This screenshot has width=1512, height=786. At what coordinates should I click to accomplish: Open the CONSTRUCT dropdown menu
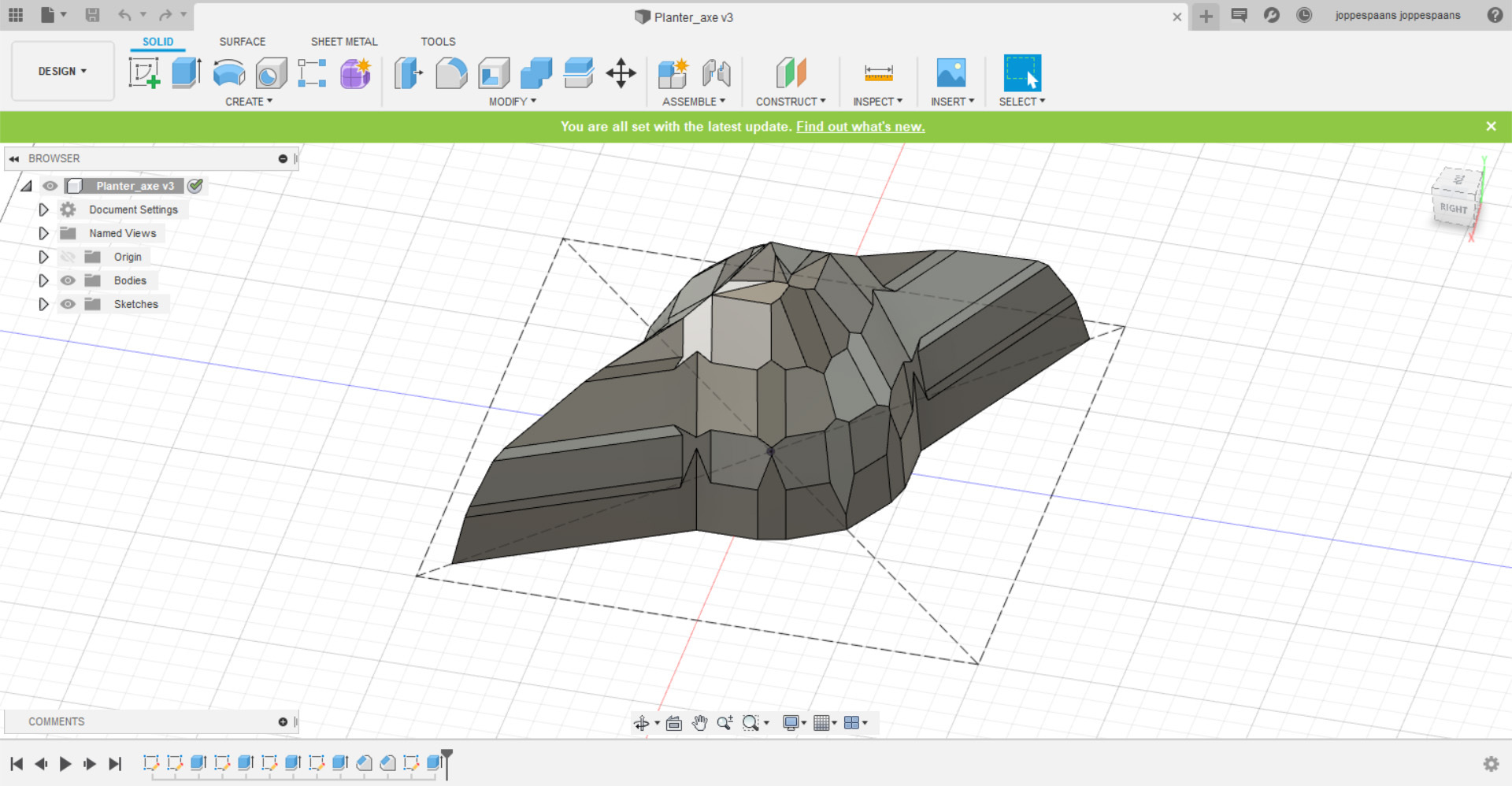point(791,102)
